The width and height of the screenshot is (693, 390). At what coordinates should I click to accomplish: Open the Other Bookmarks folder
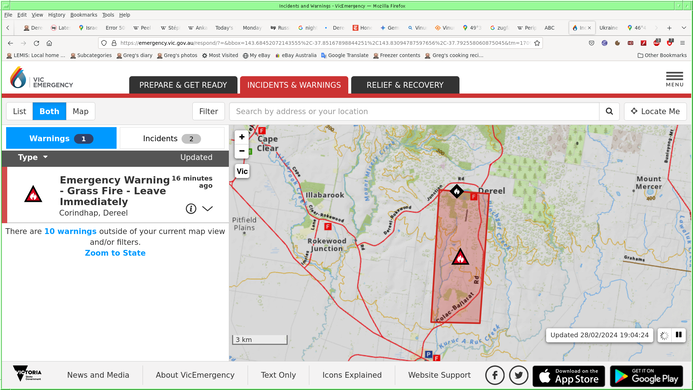tap(662, 55)
